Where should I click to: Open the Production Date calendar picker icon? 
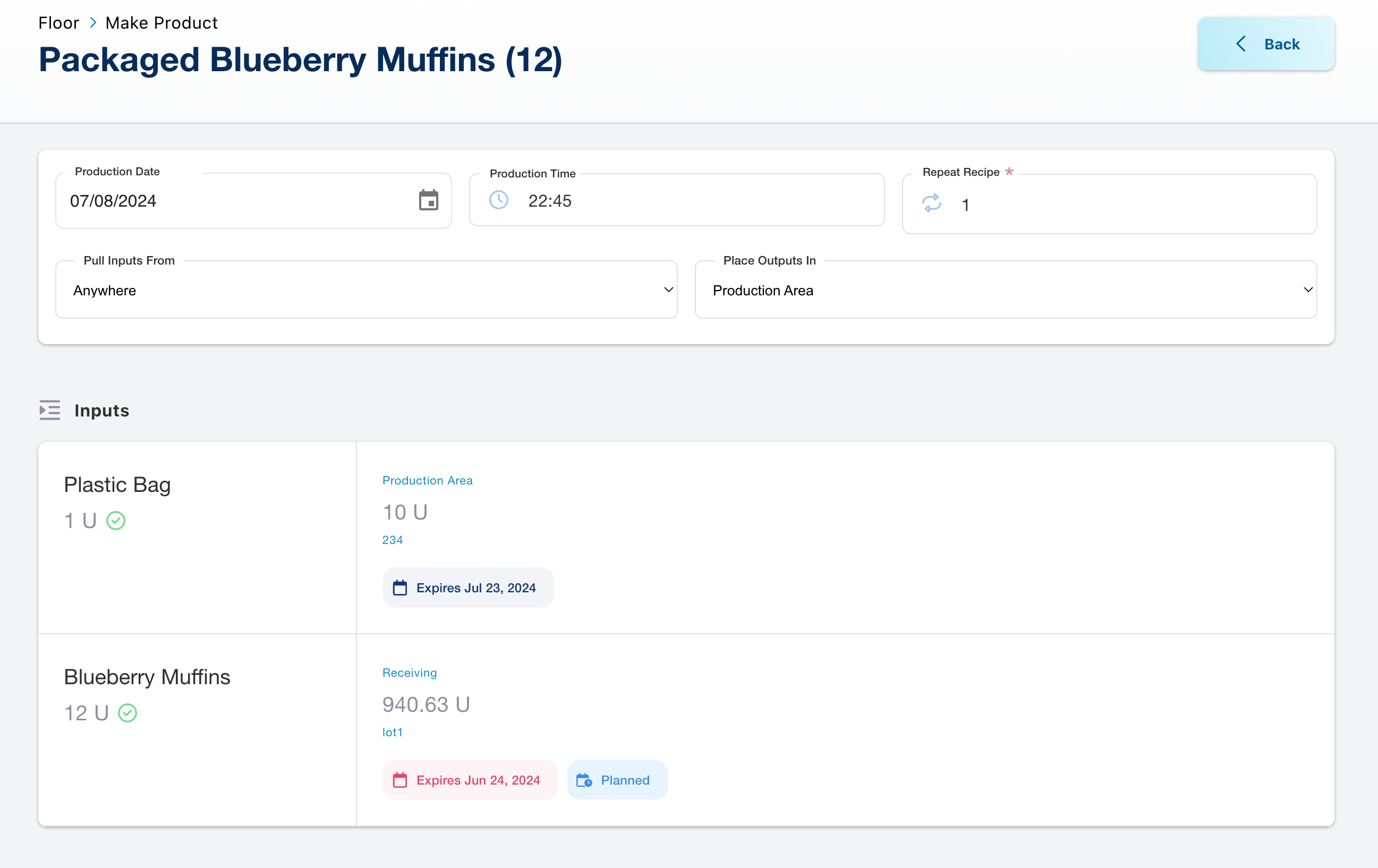428,200
